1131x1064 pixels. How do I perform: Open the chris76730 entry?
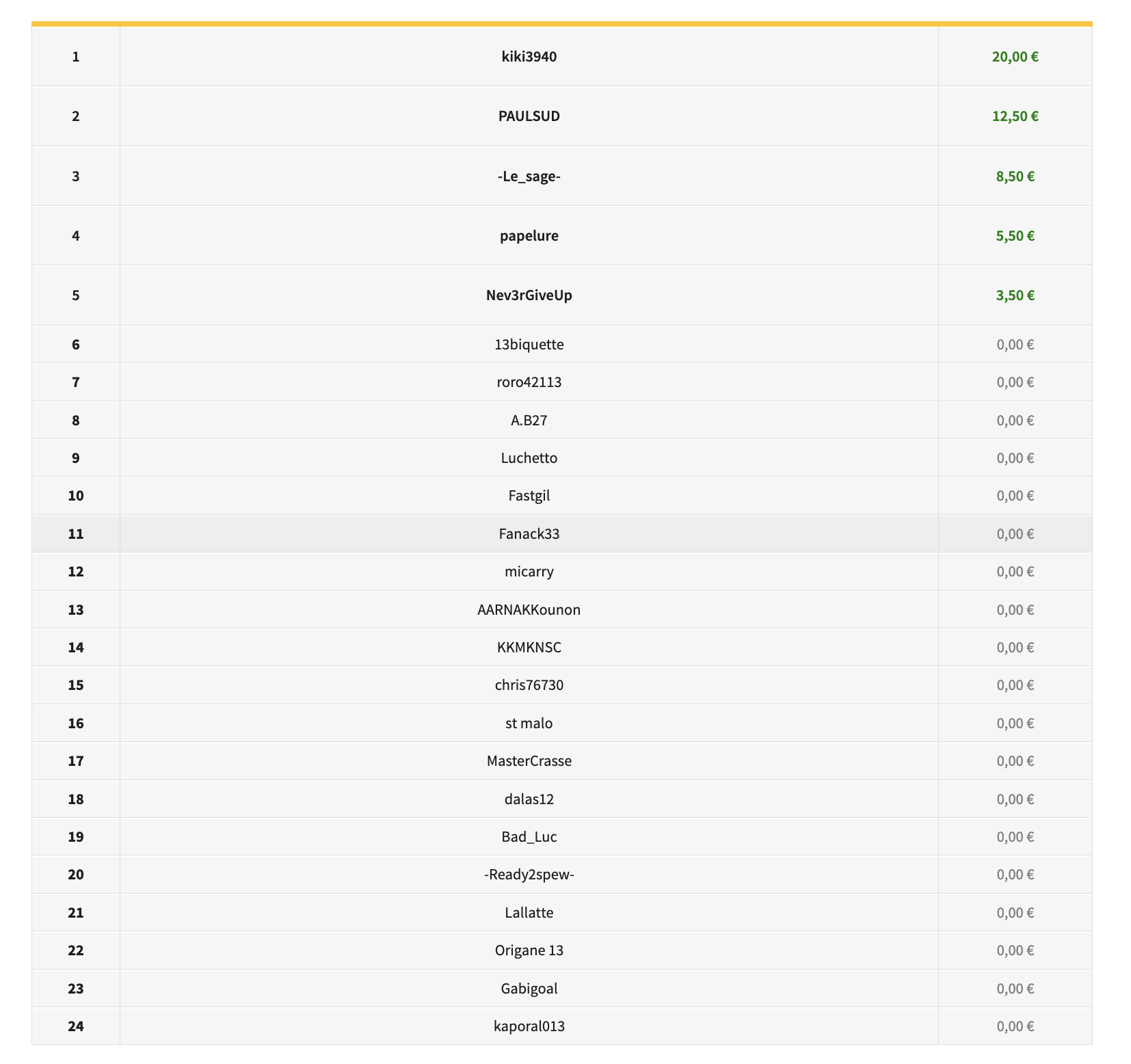tap(529, 685)
